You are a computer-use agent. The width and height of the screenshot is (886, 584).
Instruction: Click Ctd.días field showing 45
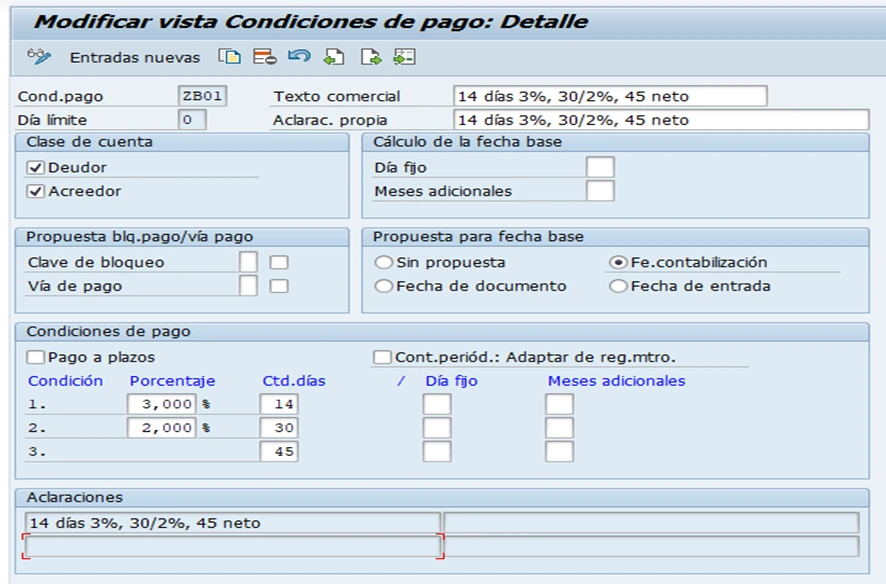[279, 452]
